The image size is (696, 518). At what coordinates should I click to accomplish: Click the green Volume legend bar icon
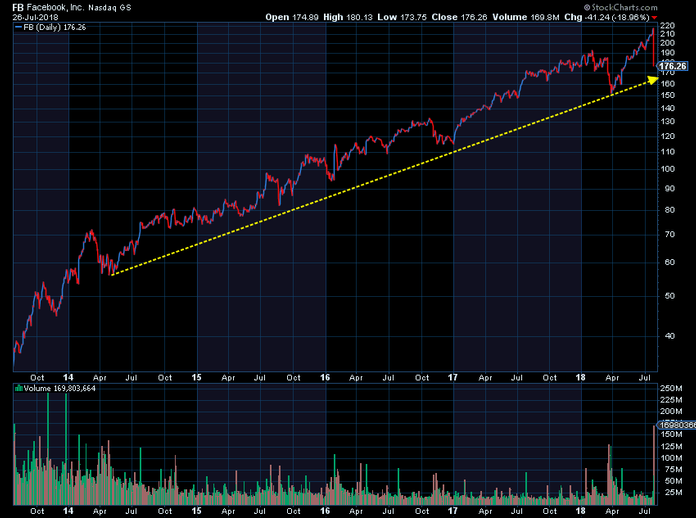click(x=19, y=388)
